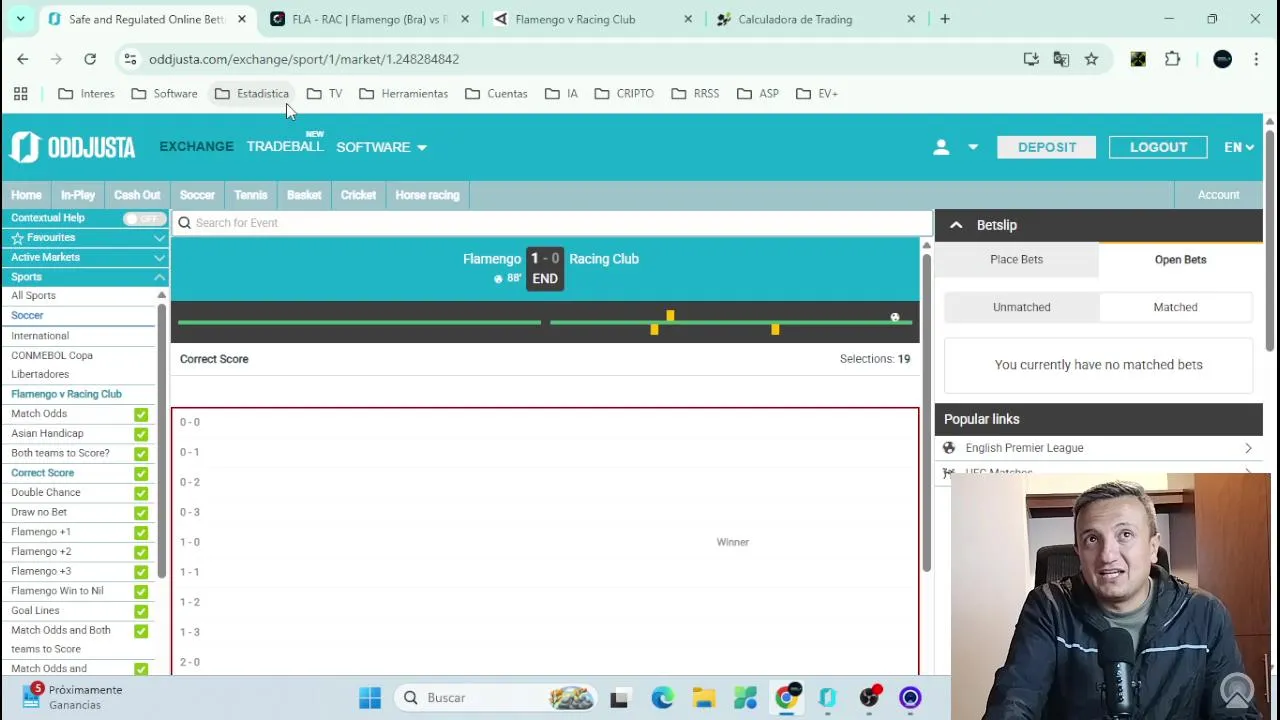The image size is (1280, 720).
Task: Open Microsoft Edge from the taskbar
Action: [662, 698]
